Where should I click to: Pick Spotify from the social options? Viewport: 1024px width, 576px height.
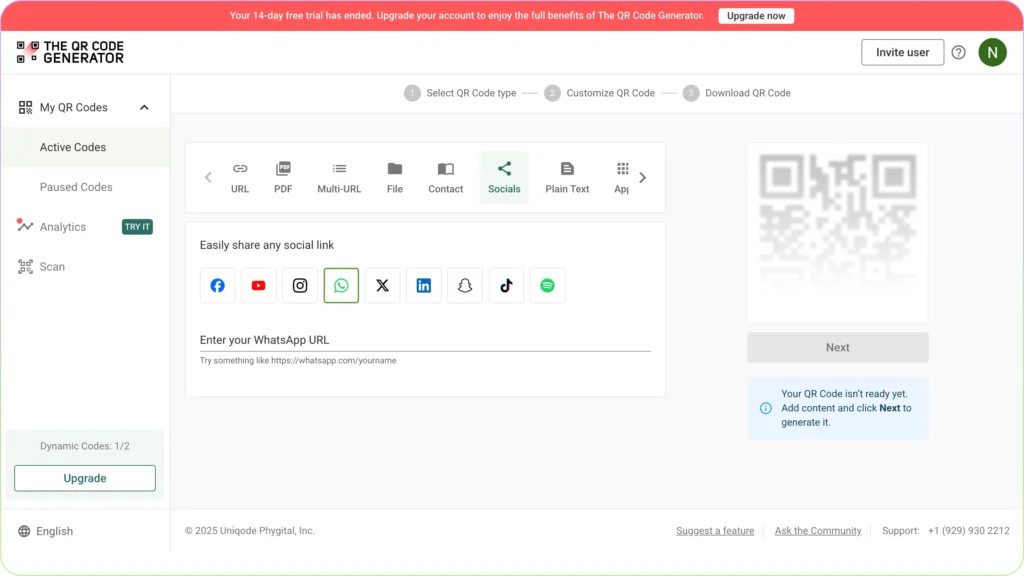point(547,285)
